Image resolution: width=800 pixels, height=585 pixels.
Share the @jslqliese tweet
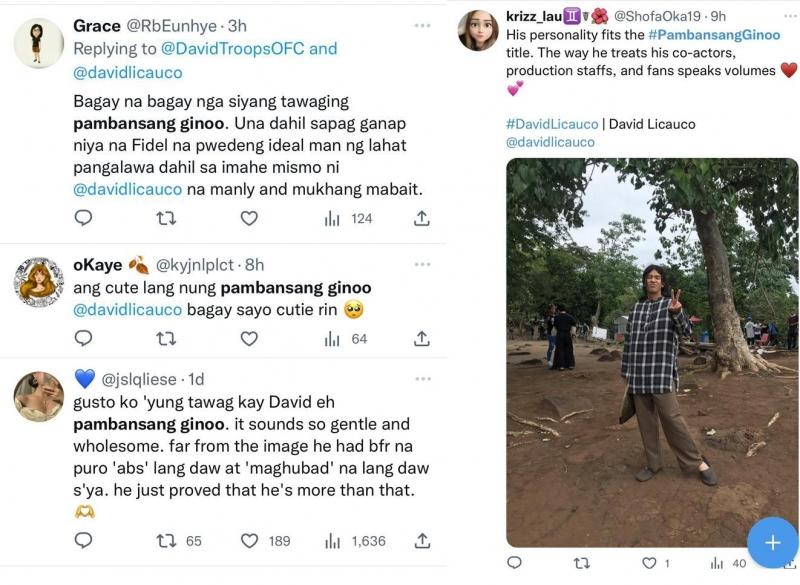click(x=422, y=541)
